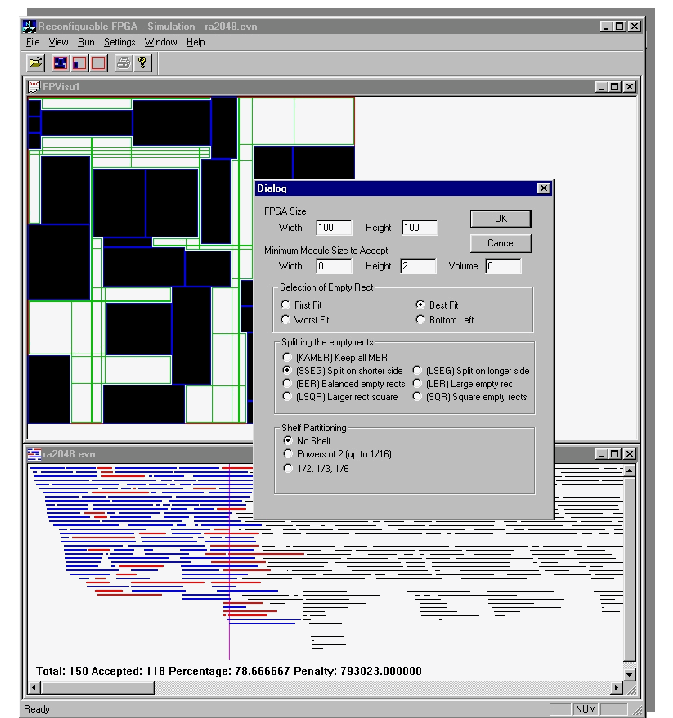Screen dimensions: 673x718
Task: Open the File menu
Action: [x=32, y=42]
